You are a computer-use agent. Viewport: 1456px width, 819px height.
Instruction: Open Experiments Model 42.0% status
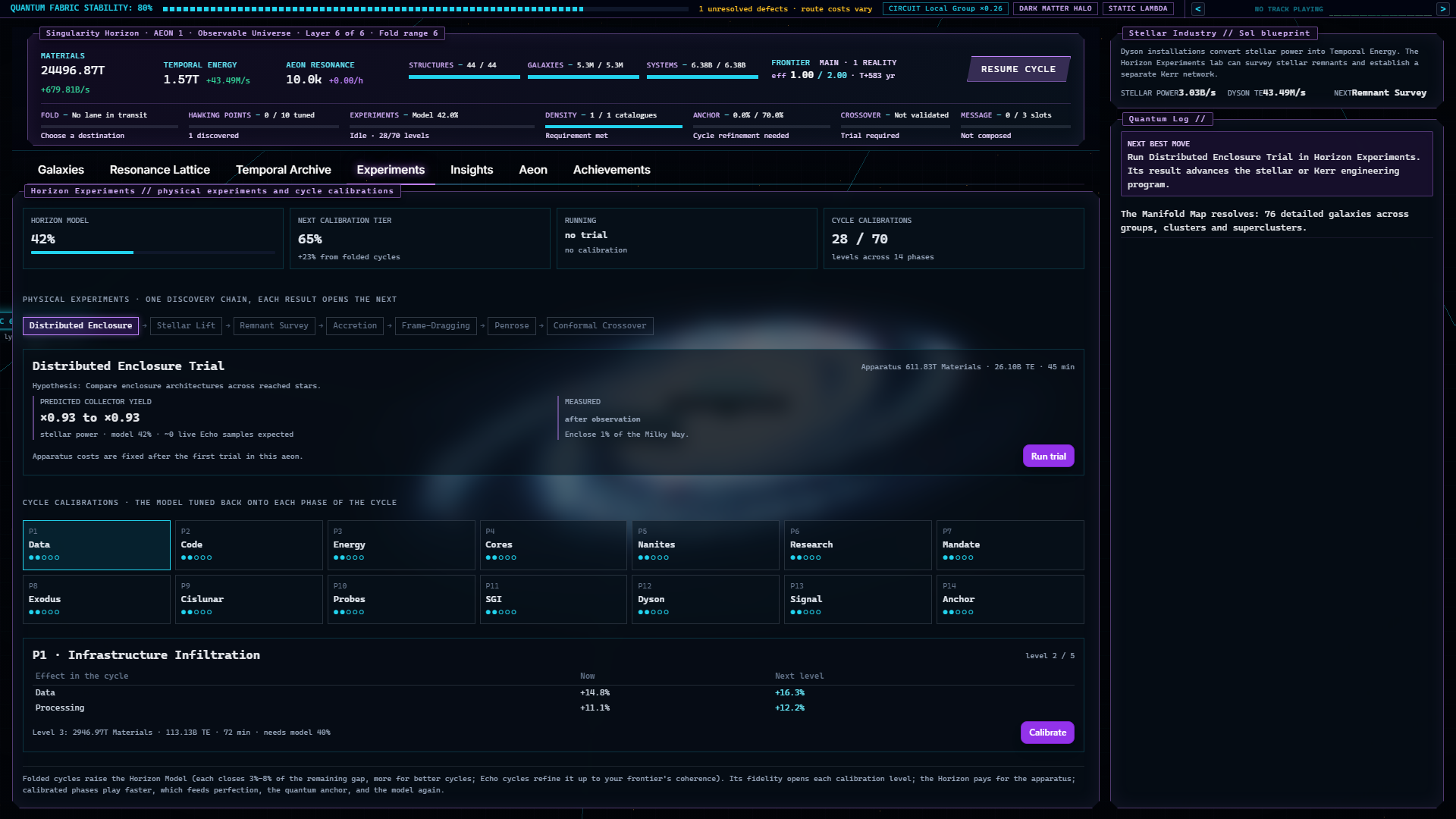click(442, 125)
